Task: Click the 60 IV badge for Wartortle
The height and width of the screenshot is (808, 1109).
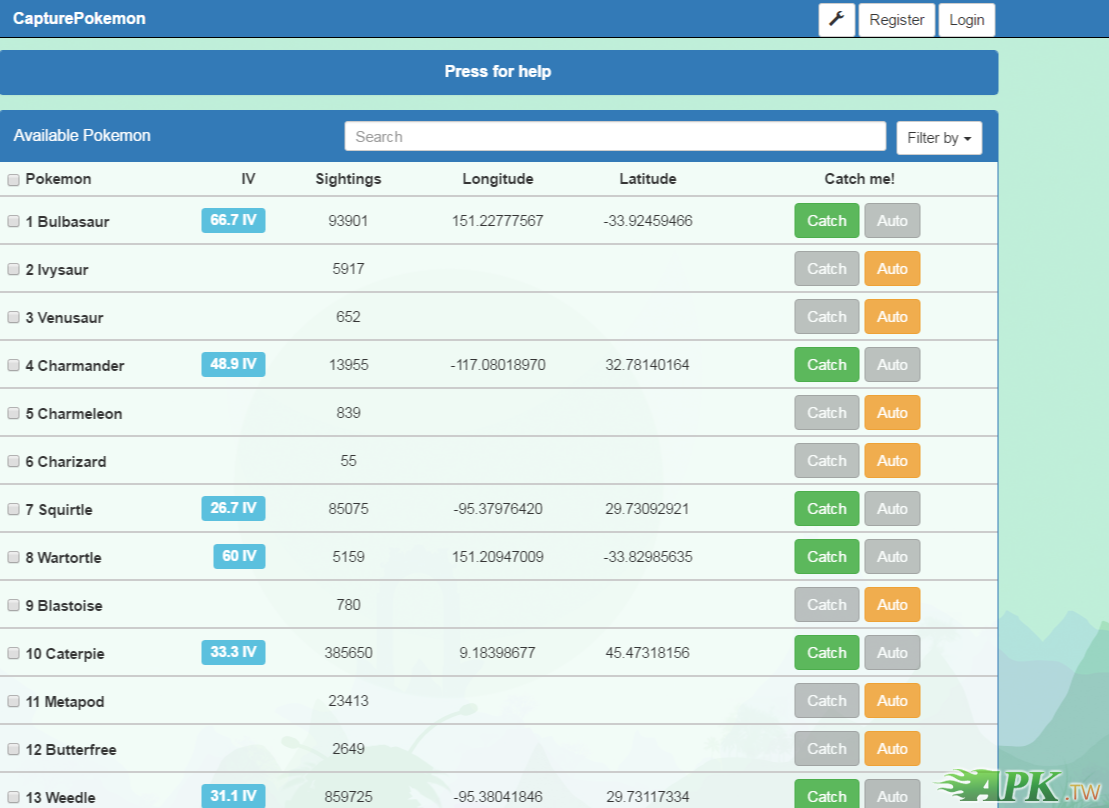Action: [x=239, y=556]
